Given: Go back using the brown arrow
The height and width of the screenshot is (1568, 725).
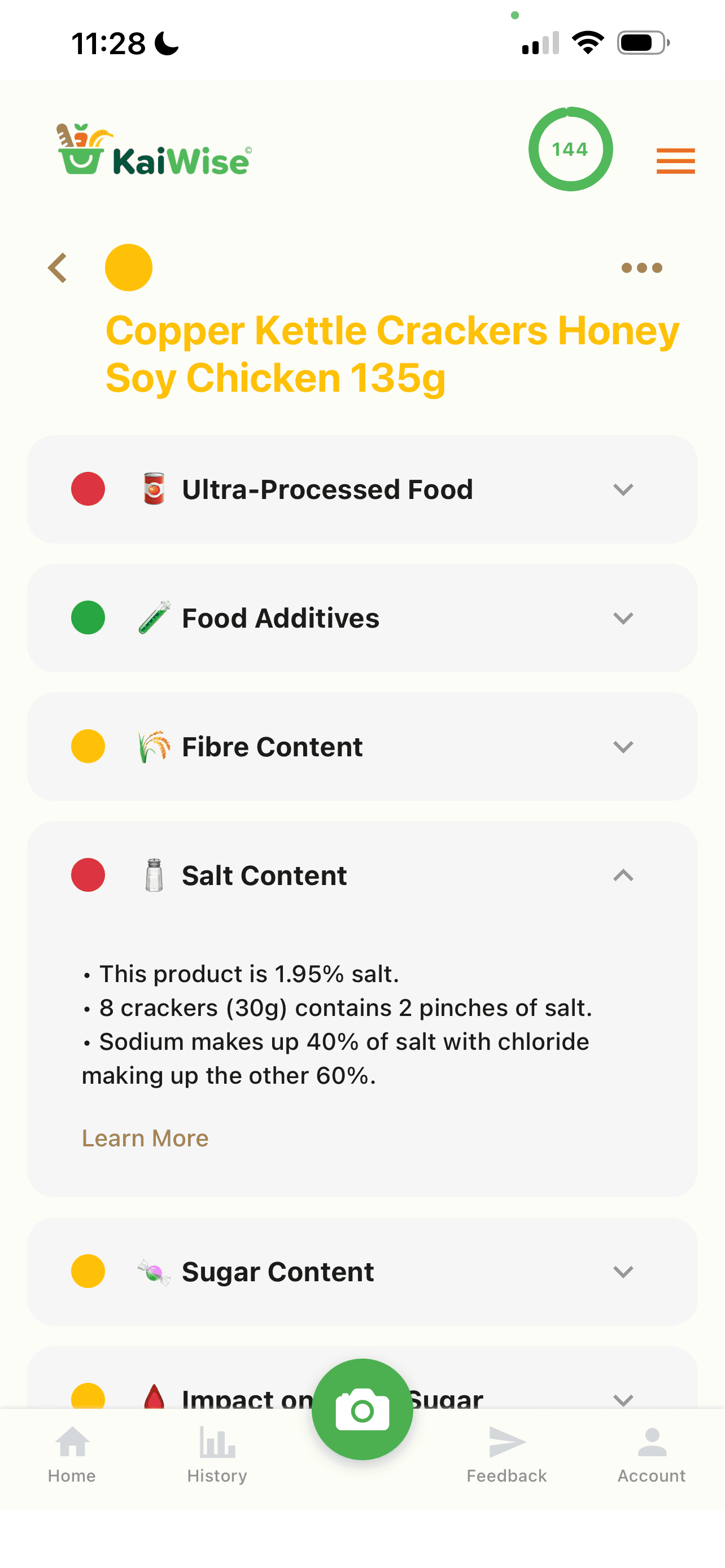Looking at the screenshot, I should pyautogui.click(x=57, y=268).
